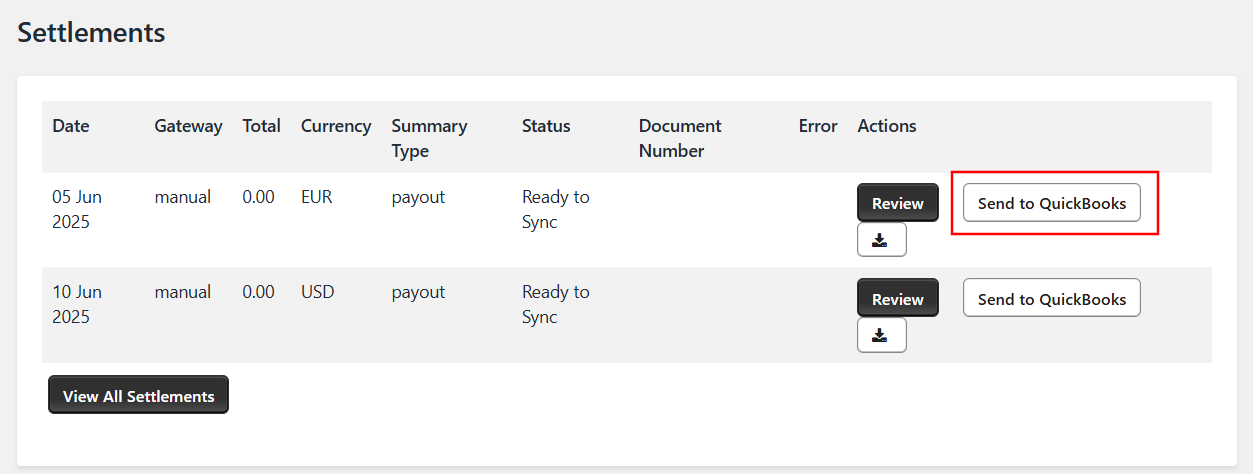Open View All Settlements
This screenshot has height=474, width=1253.
pyautogui.click(x=138, y=395)
